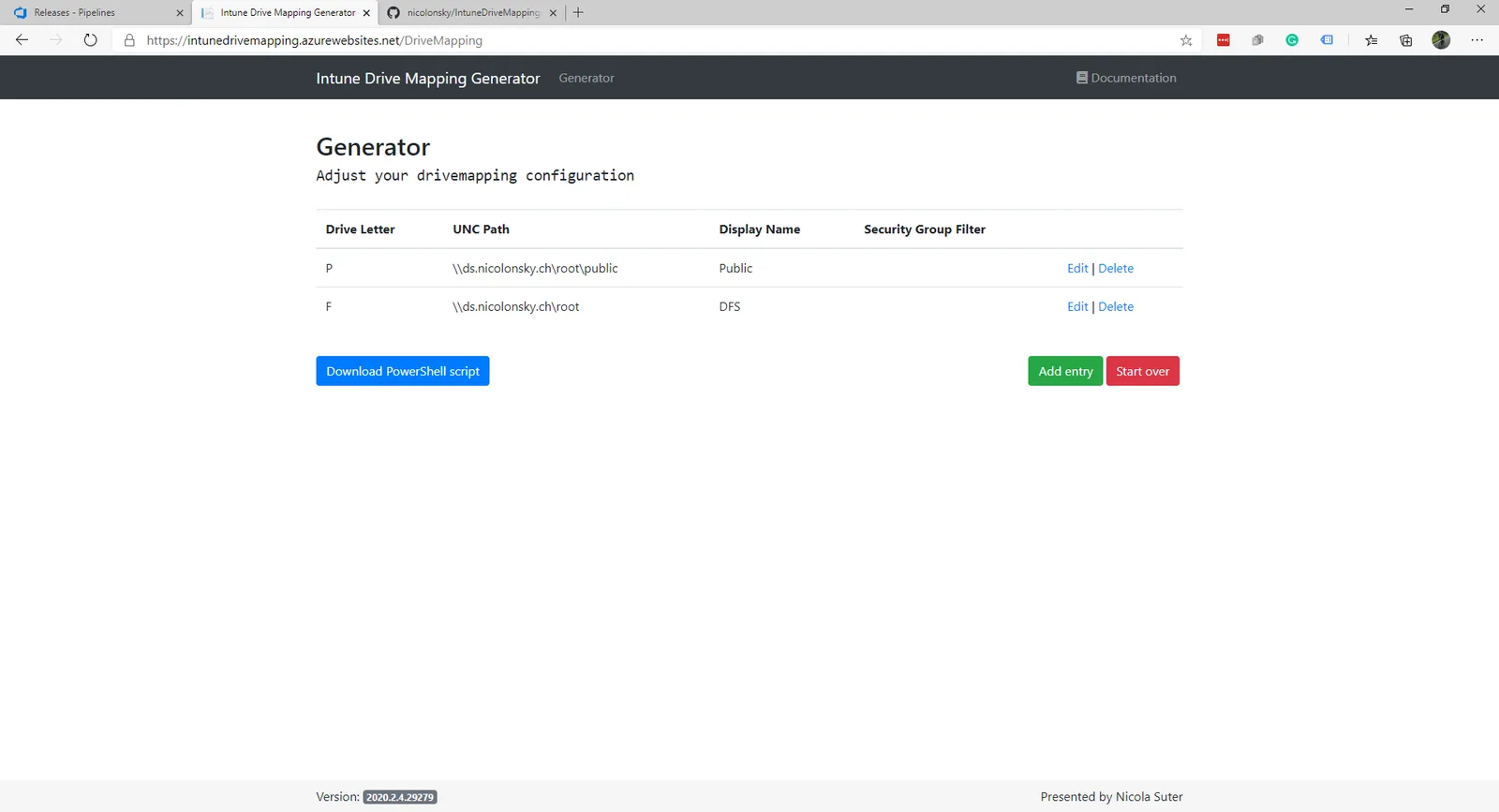Click Adjust your drivemapping configuration subtitle
This screenshot has height=812, width=1499.
click(475, 175)
